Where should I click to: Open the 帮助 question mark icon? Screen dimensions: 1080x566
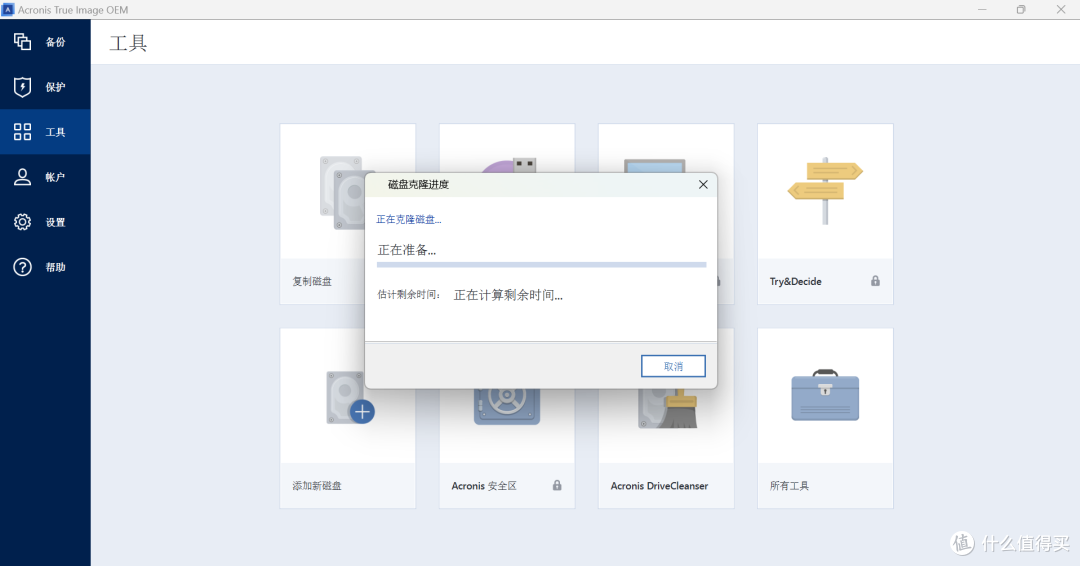pos(23,266)
